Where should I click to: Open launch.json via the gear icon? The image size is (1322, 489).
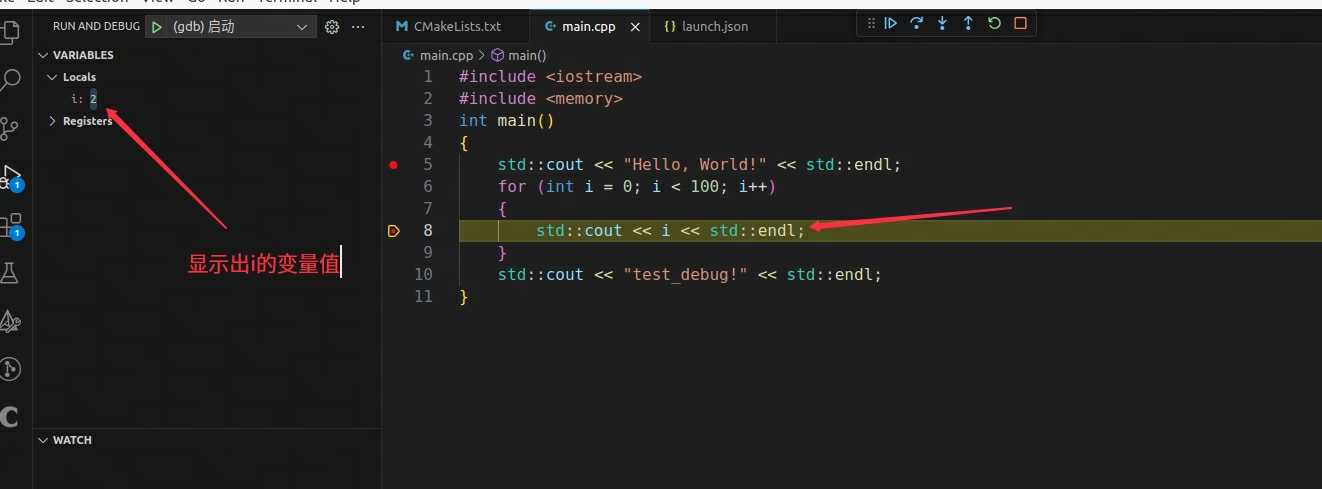333,27
